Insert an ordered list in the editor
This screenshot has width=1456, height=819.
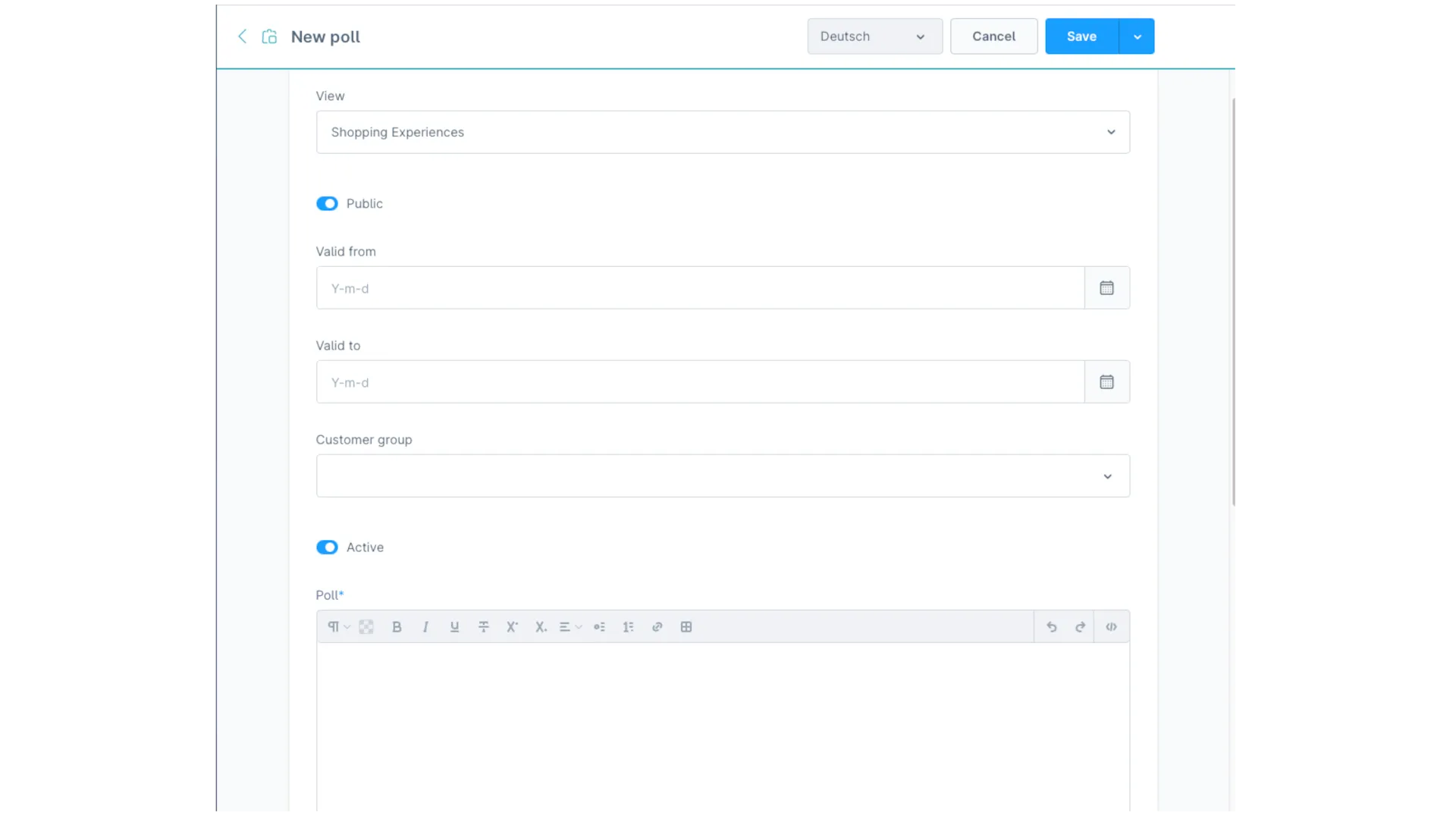[x=629, y=626]
